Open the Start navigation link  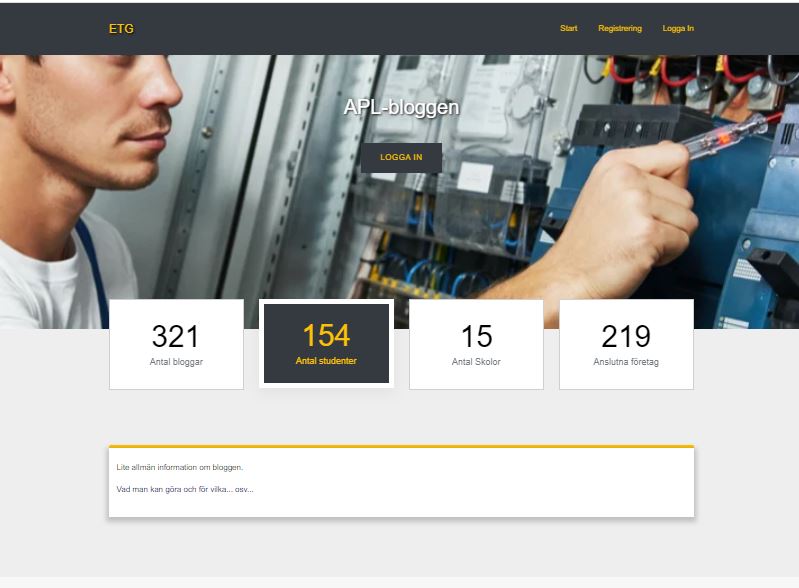pyautogui.click(x=569, y=29)
